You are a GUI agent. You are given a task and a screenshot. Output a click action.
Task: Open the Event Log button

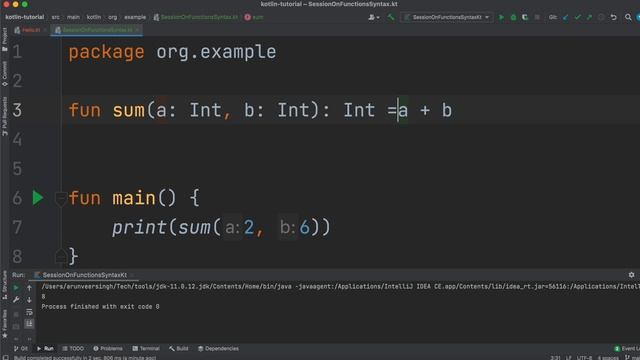point(627,349)
